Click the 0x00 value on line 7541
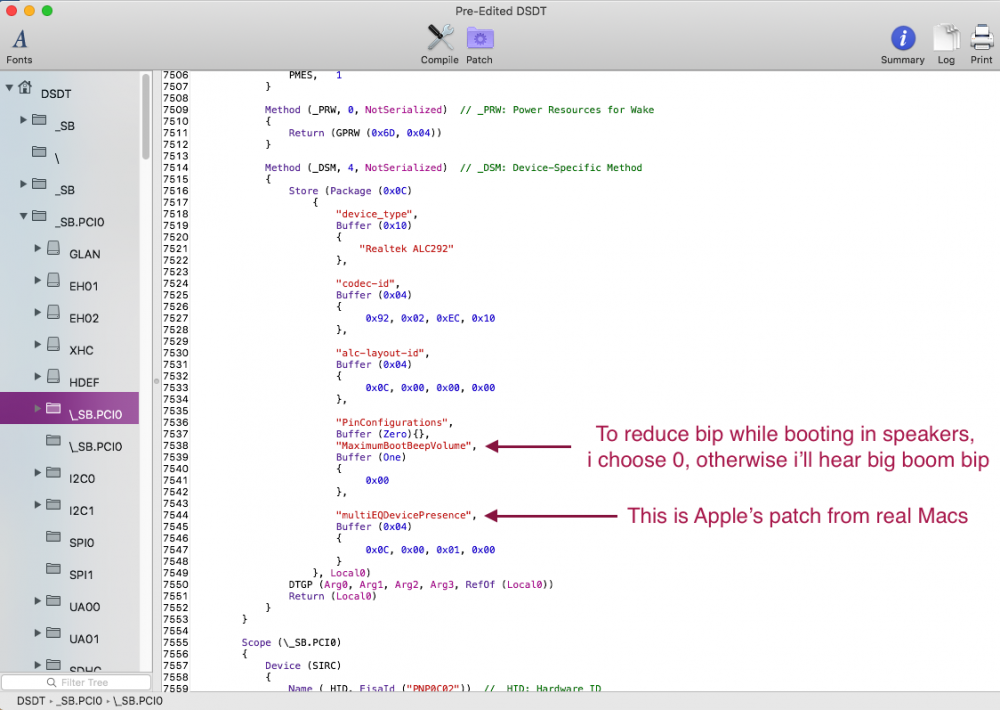 [377, 480]
